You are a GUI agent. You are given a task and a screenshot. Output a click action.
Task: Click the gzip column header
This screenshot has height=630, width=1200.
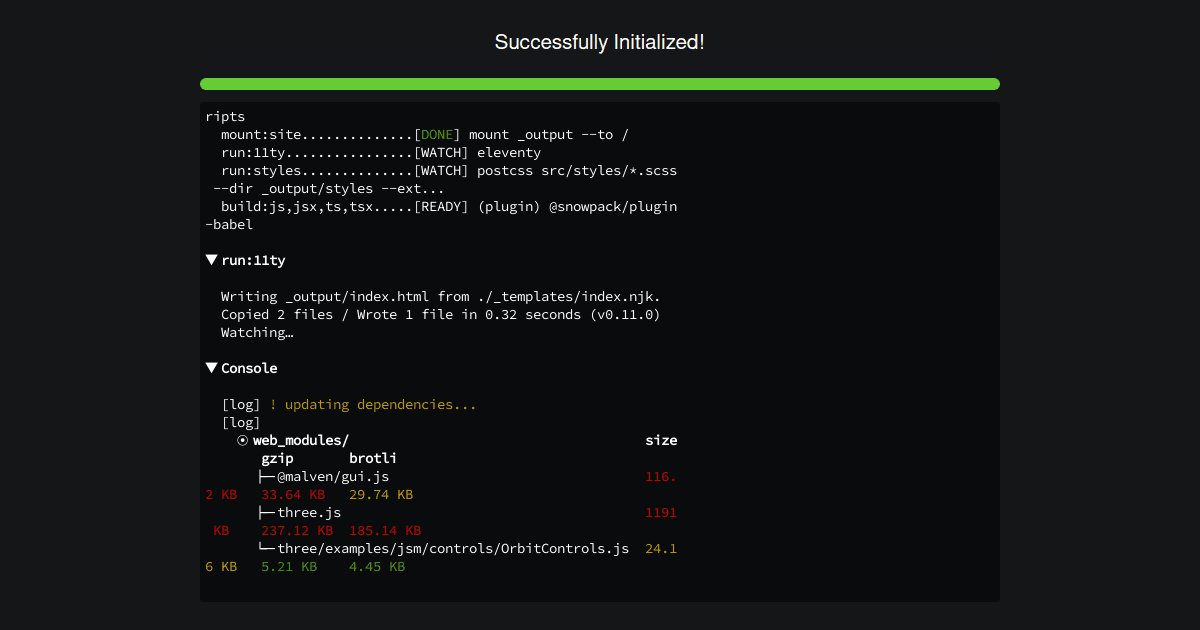(277, 458)
